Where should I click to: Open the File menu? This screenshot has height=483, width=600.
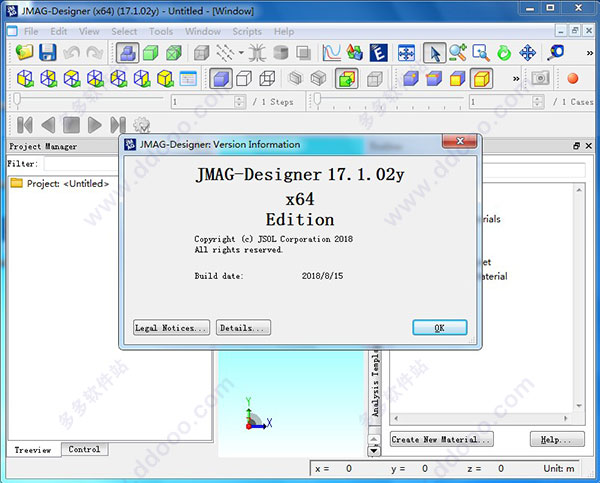(31, 31)
